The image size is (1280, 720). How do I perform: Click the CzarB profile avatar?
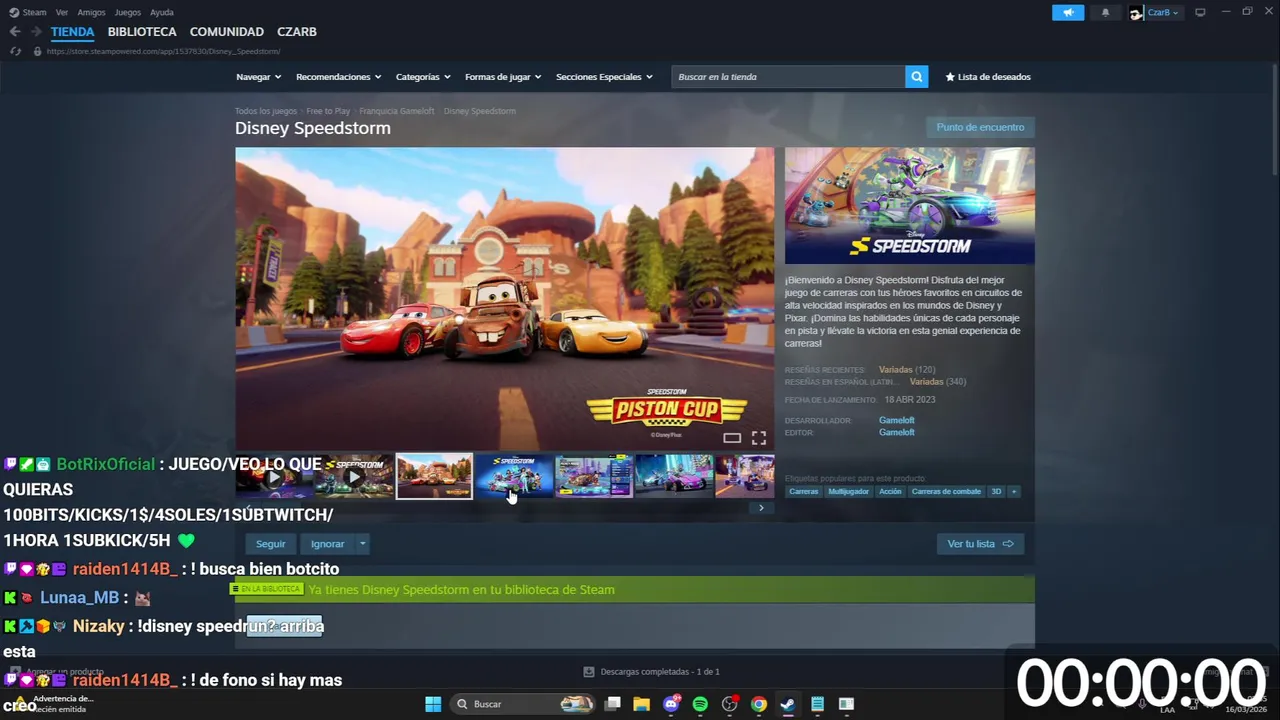pos(1136,12)
